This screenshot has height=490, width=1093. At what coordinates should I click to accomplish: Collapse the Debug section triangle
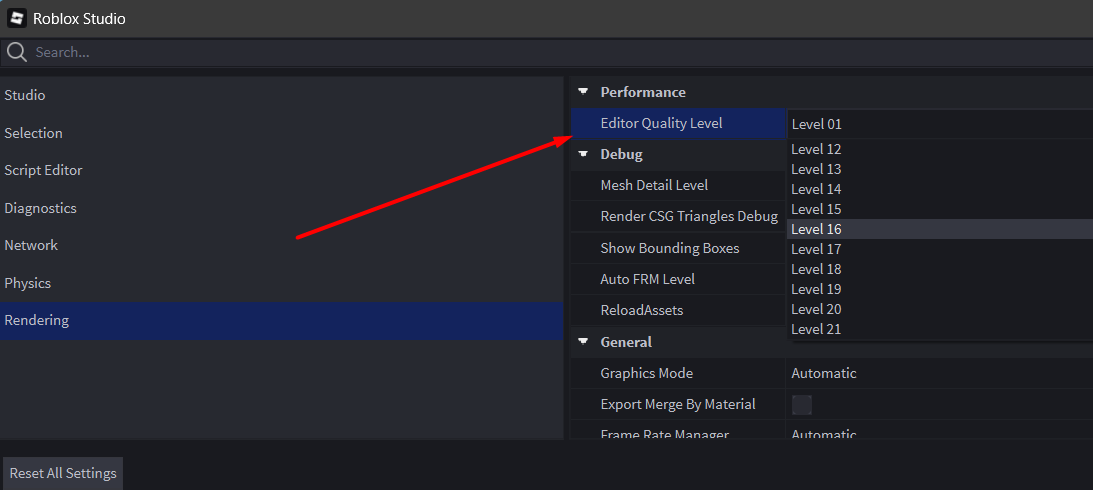(x=583, y=154)
